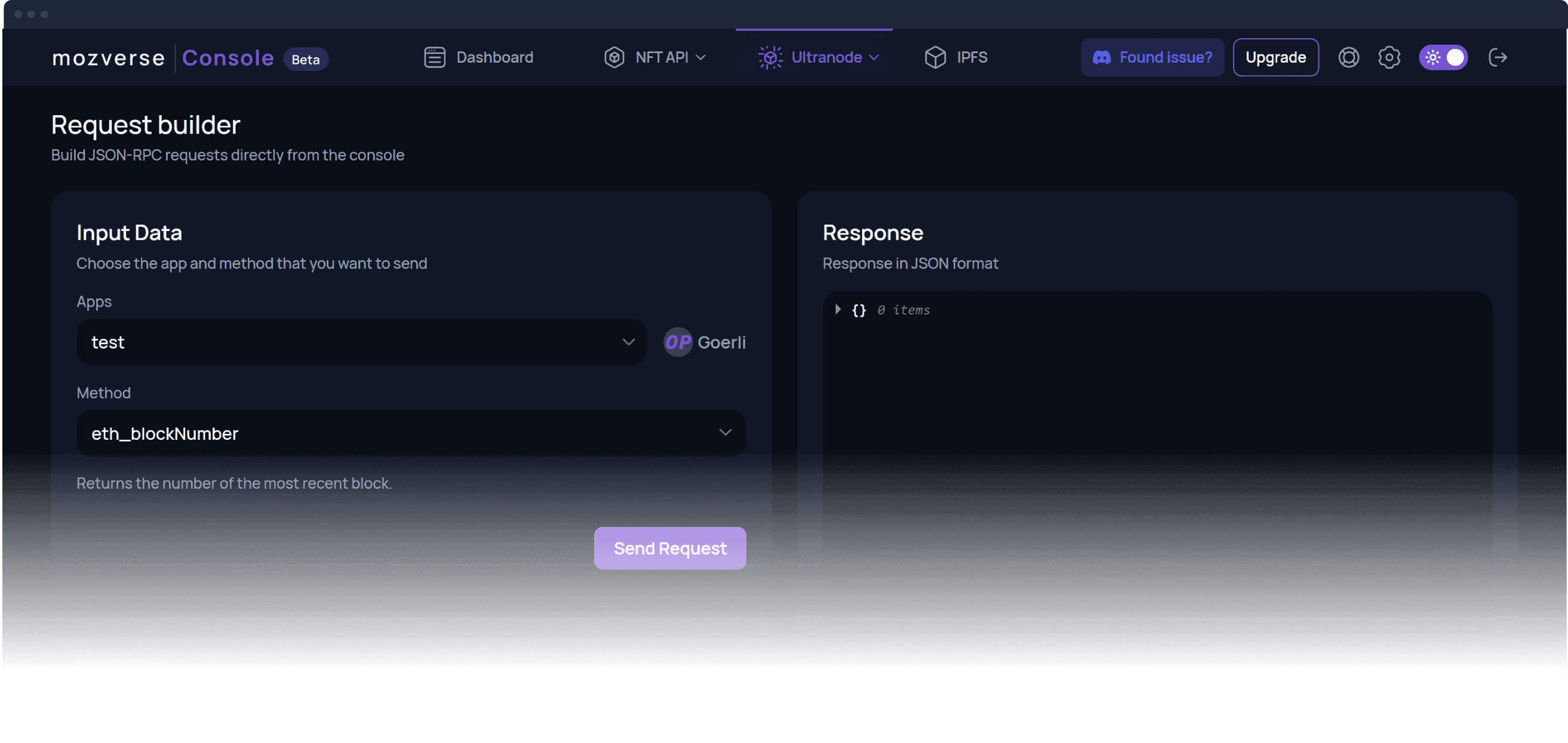Expand the NFT API menu chevron
This screenshot has height=743, width=1568.
(700, 57)
